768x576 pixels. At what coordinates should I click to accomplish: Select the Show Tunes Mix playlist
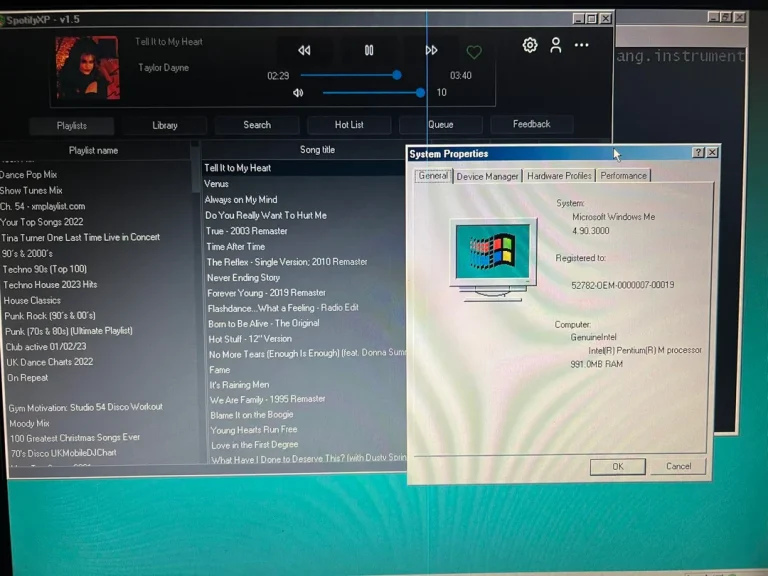(31, 191)
